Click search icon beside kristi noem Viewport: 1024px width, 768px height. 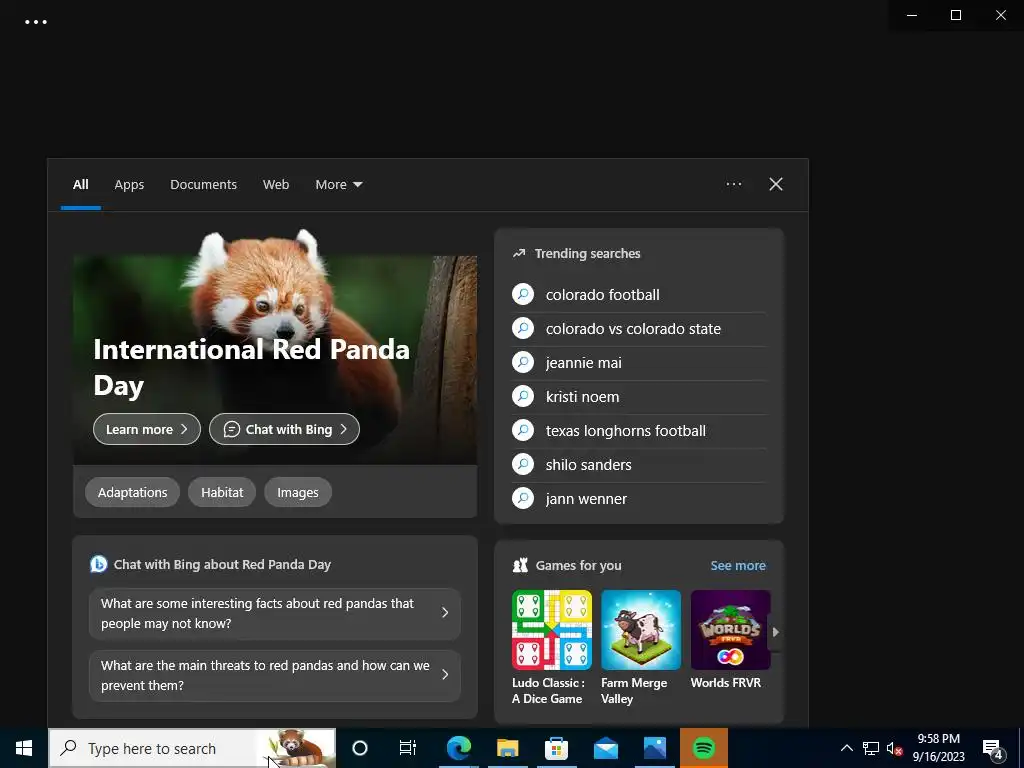pyautogui.click(x=522, y=396)
